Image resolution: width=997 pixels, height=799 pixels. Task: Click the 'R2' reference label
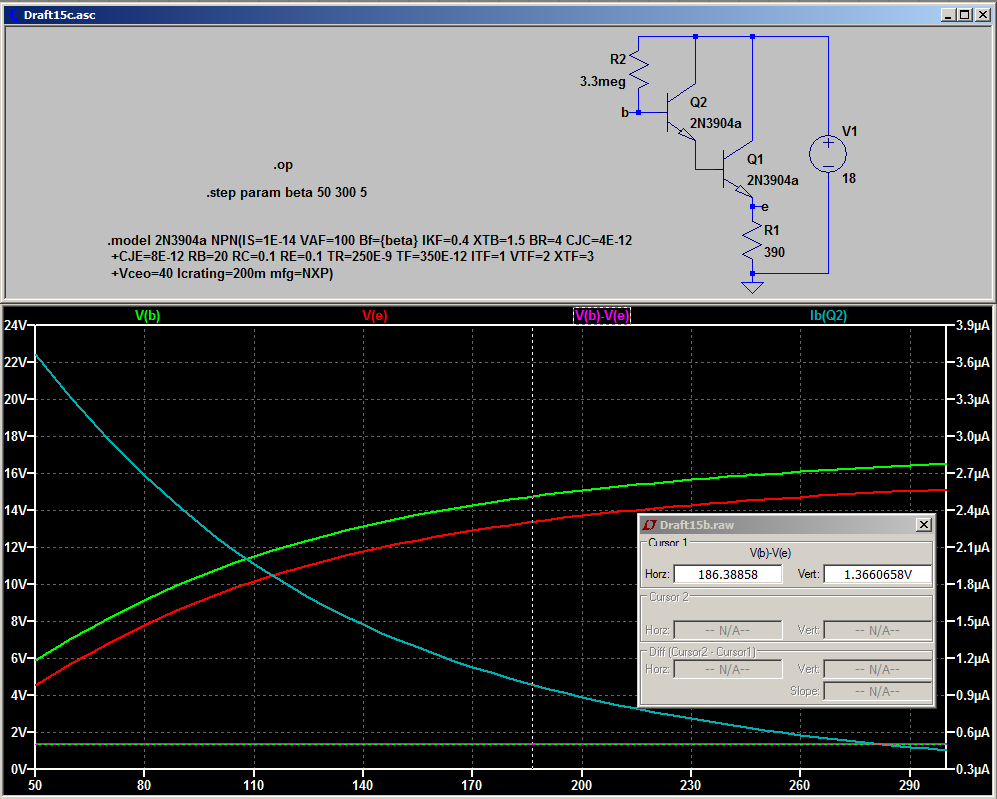point(618,59)
